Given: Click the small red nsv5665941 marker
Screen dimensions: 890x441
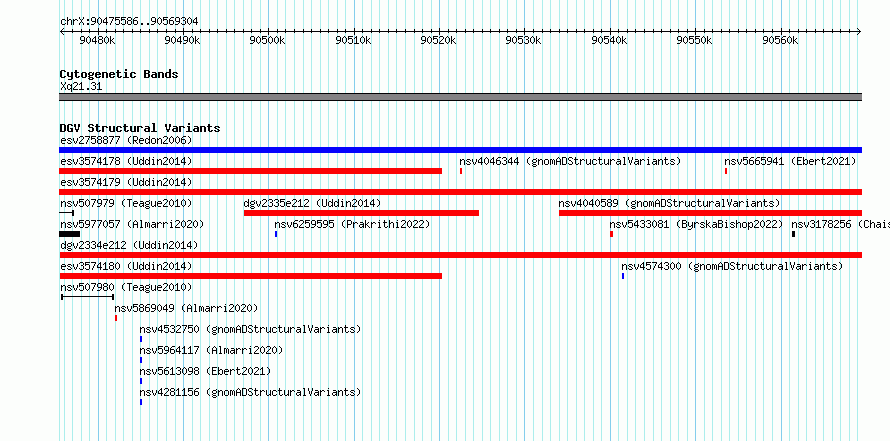Looking at the screenshot, I should tap(726, 171).
